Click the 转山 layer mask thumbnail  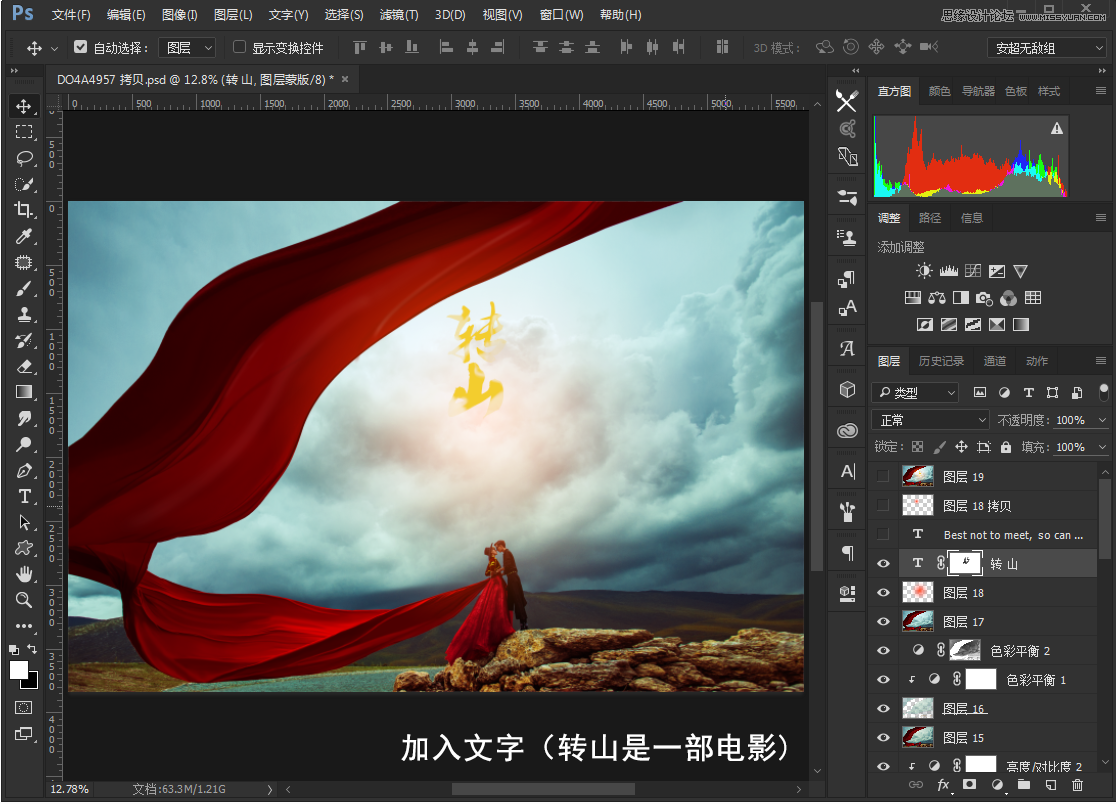(966, 564)
